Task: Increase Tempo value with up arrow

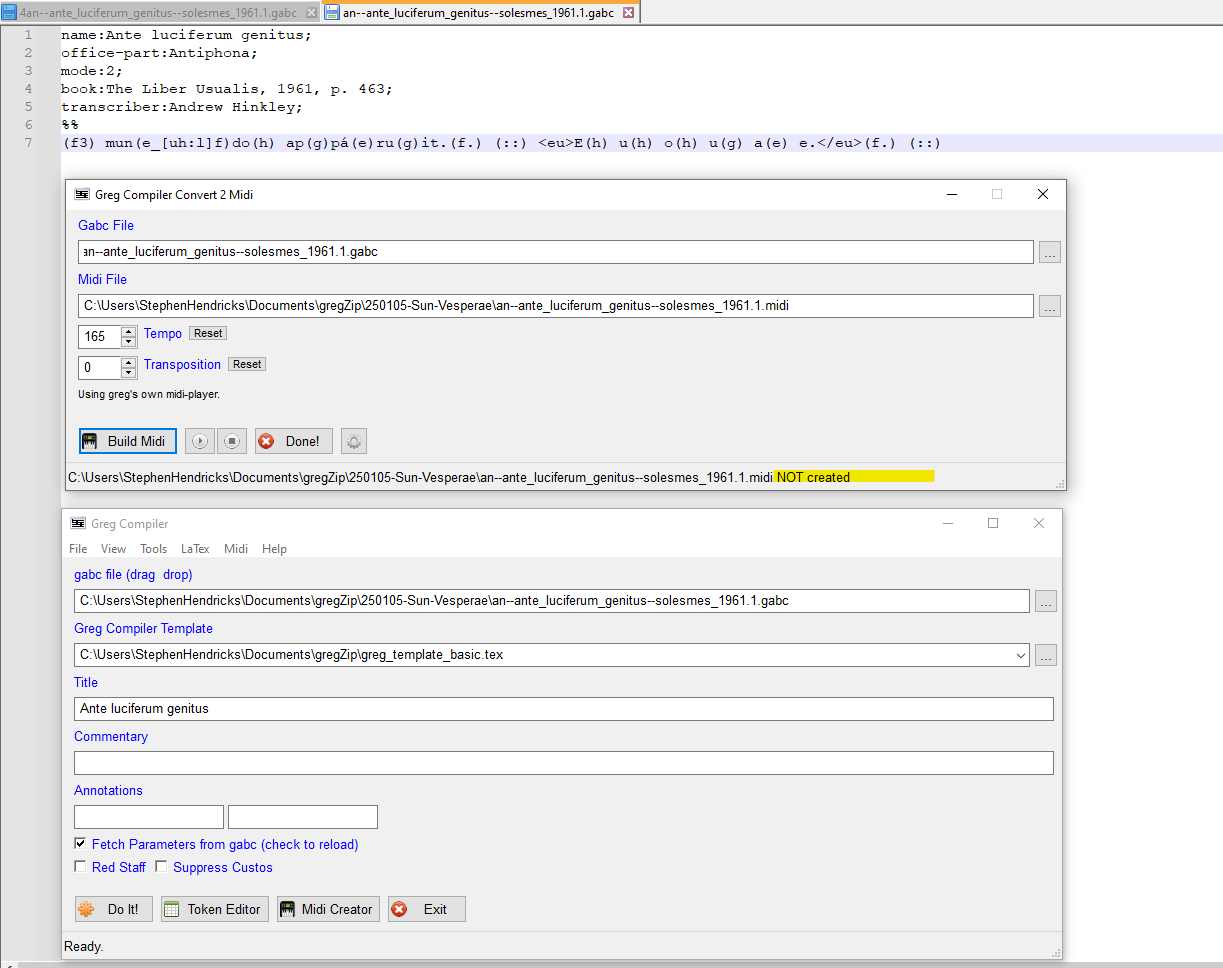Action: click(128, 331)
